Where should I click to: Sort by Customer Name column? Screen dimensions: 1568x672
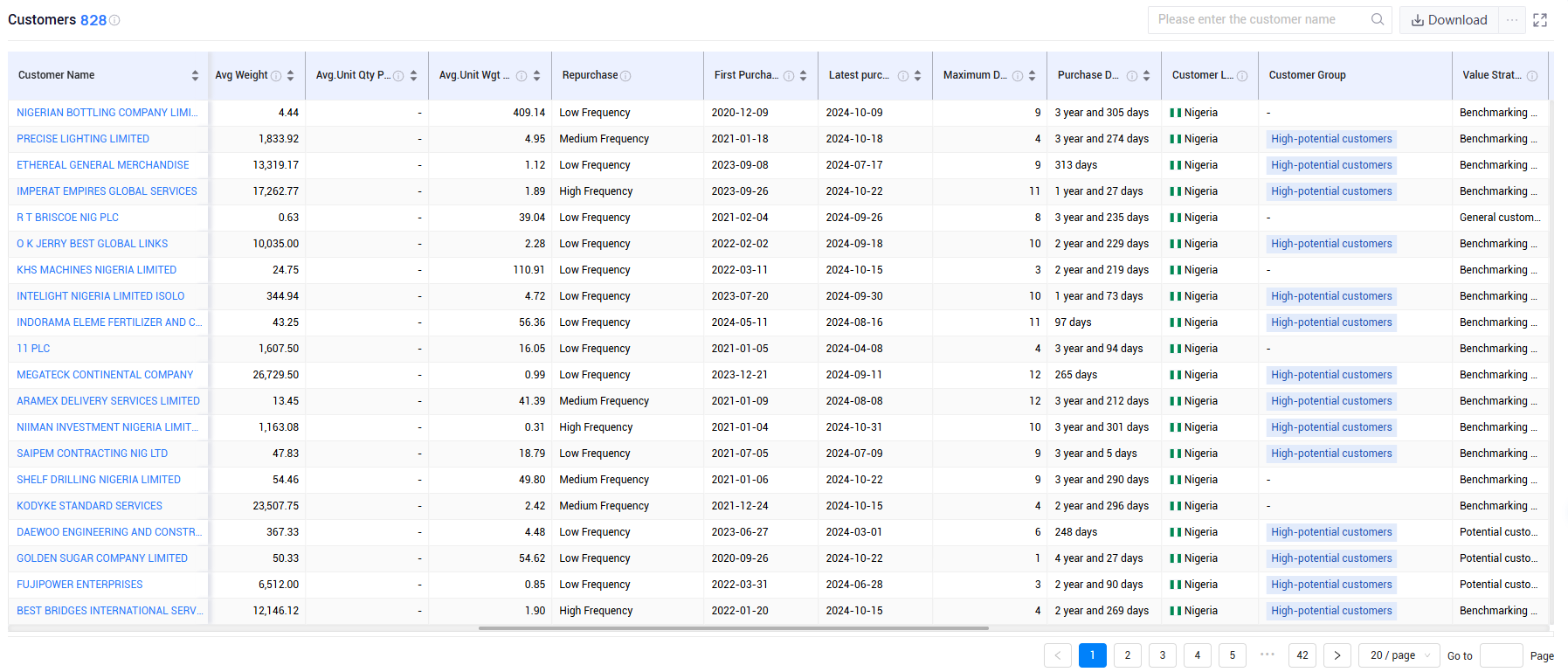(195, 76)
